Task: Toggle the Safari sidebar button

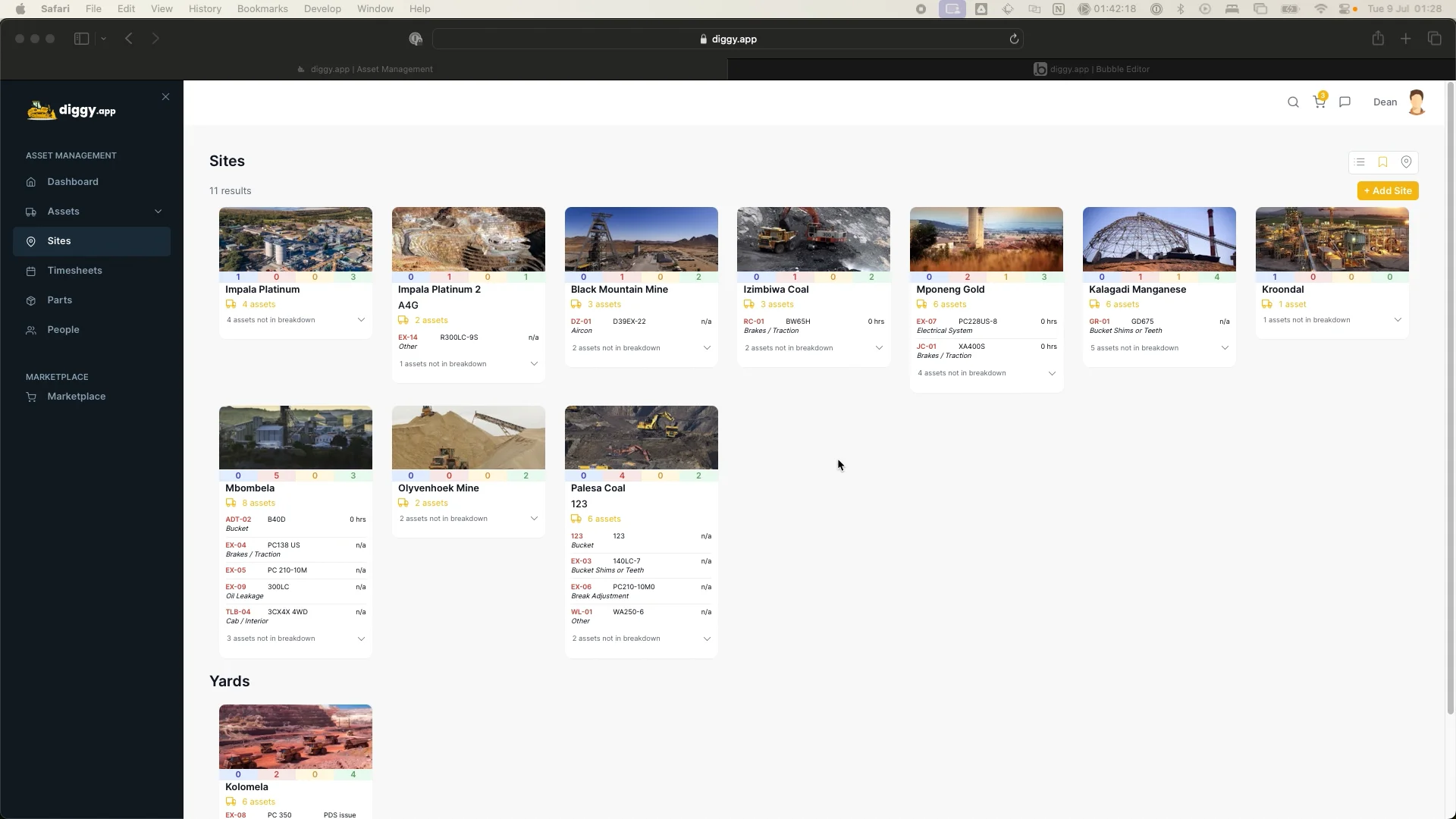Action: [81, 39]
